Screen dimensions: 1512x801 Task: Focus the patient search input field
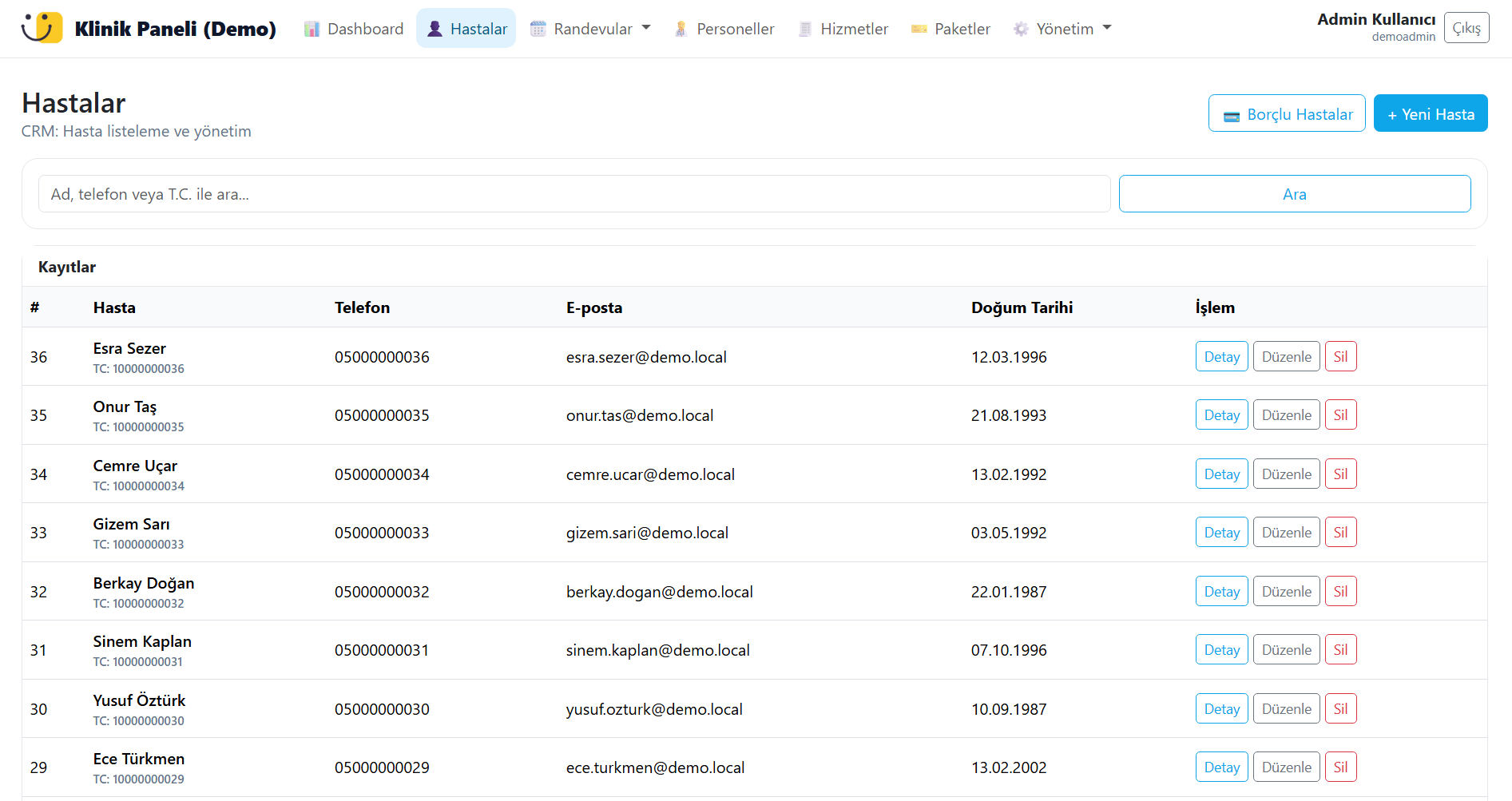[x=573, y=194]
